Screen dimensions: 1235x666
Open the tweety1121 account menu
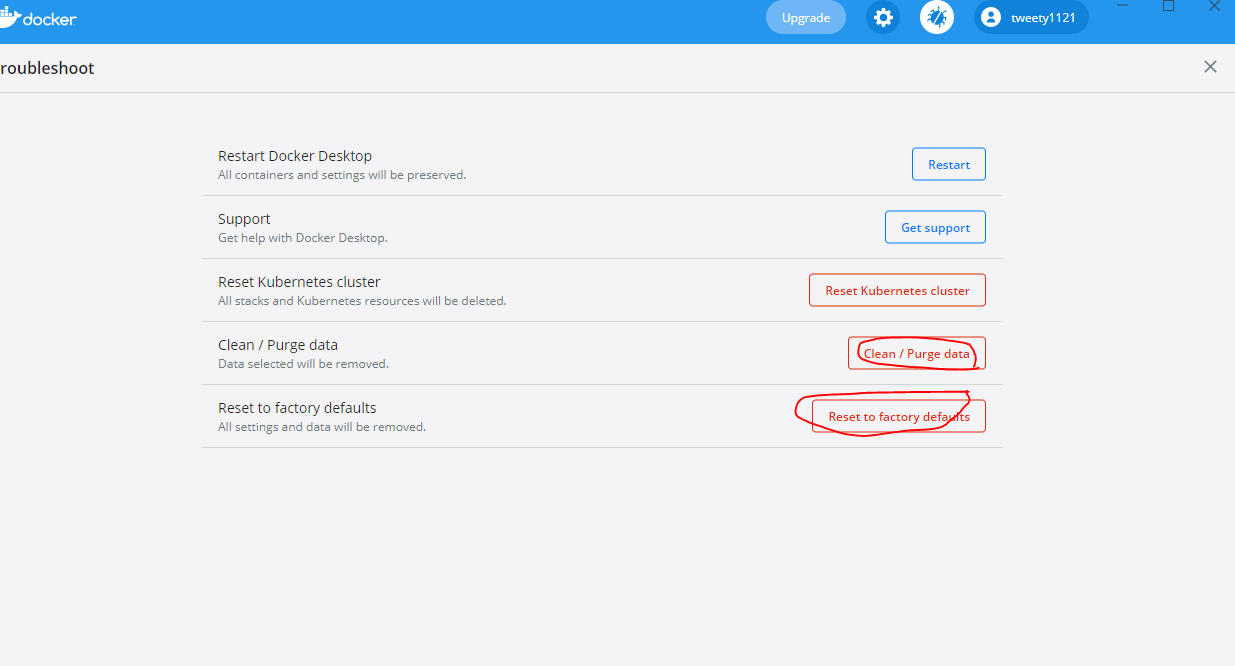click(1031, 17)
